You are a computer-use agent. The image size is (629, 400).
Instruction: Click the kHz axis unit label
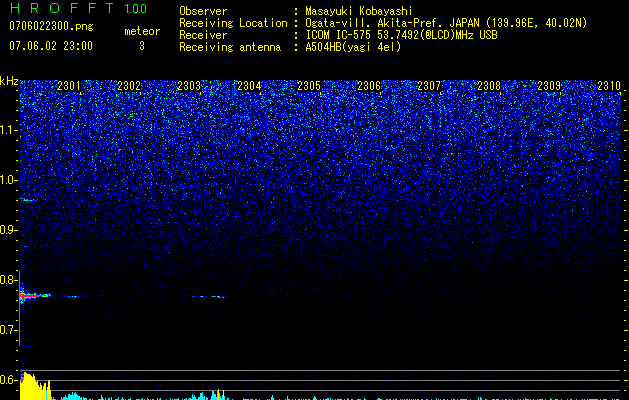point(9,81)
